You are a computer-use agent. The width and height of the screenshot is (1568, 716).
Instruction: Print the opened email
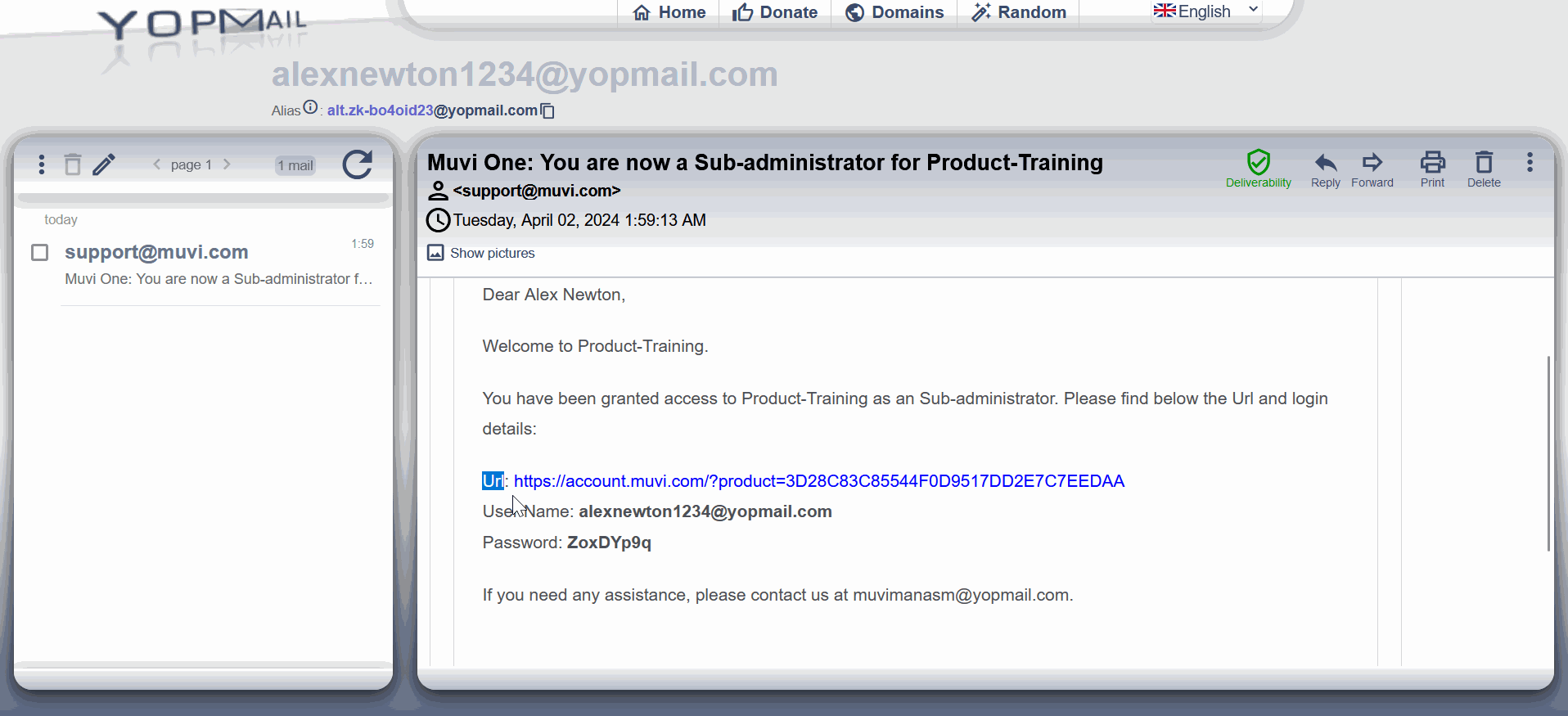point(1432,169)
